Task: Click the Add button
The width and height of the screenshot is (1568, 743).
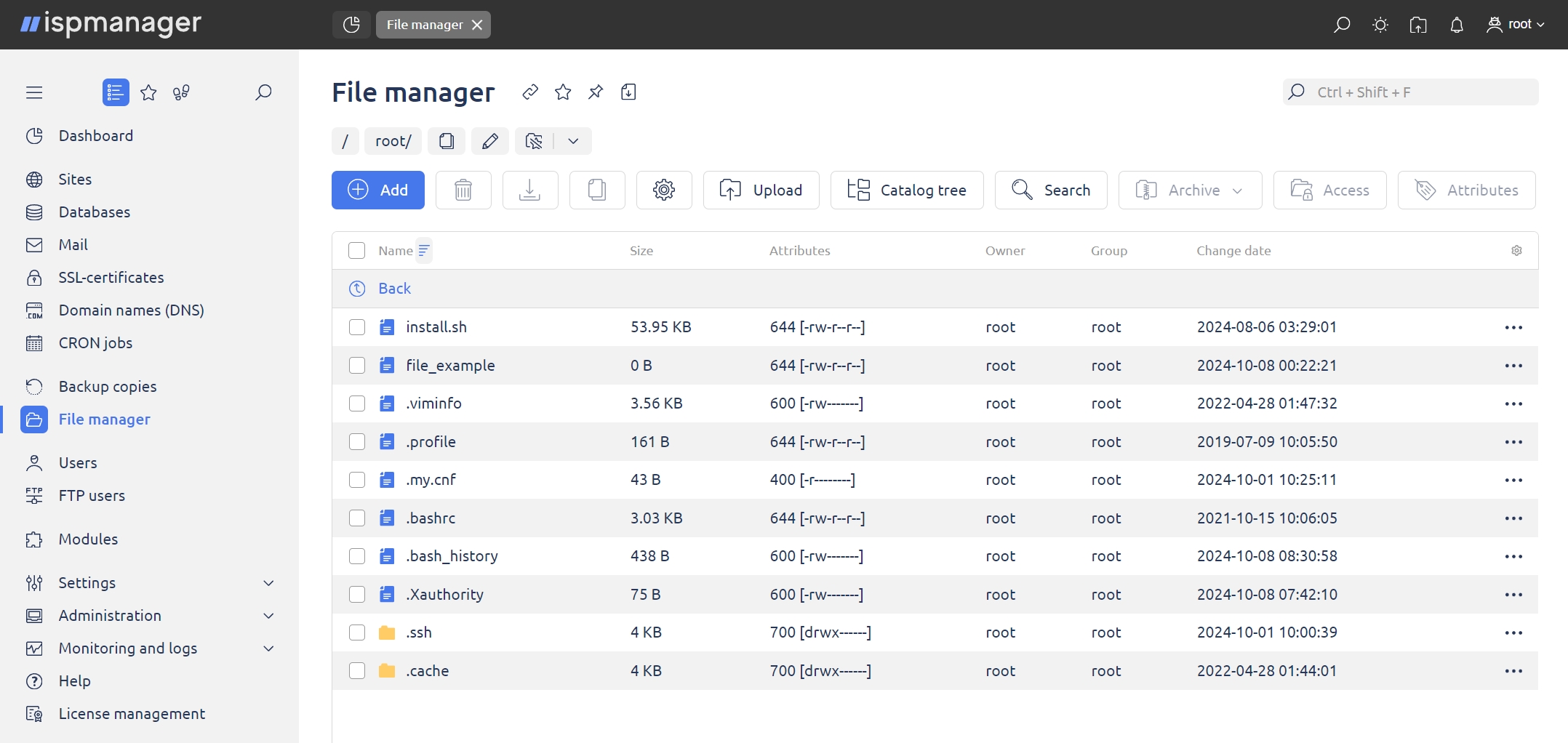Action: click(378, 190)
